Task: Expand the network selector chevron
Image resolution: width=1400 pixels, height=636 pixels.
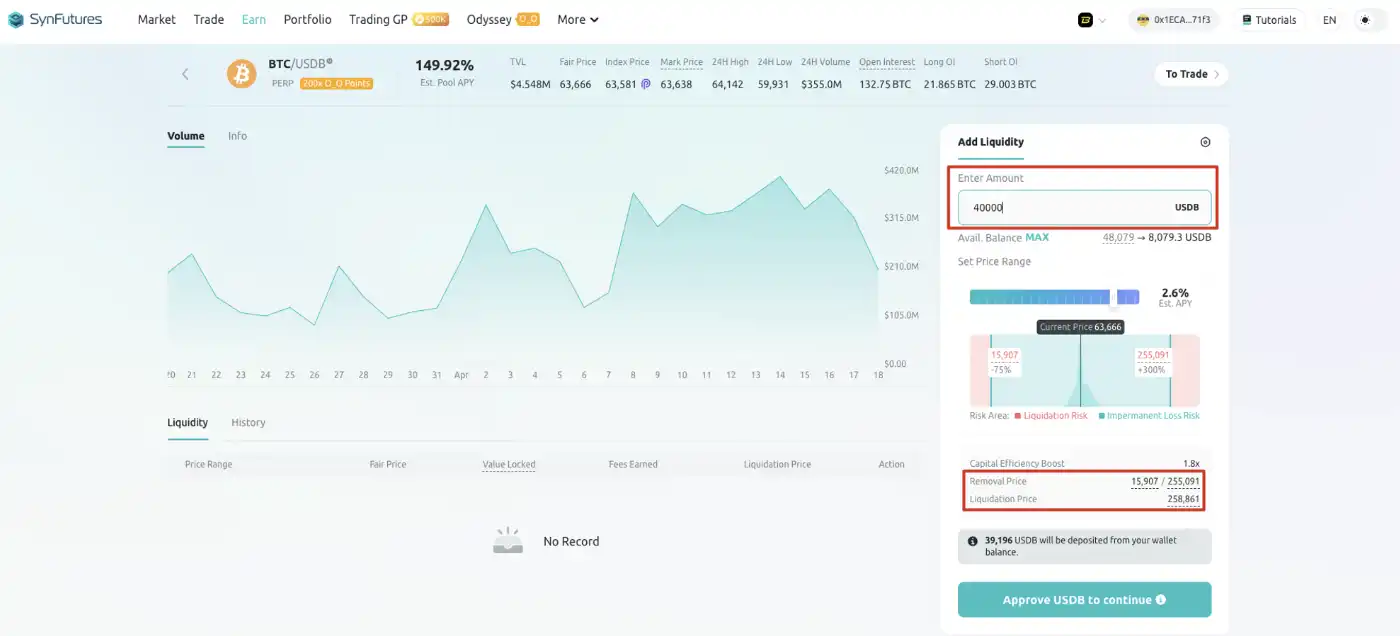Action: [1103, 20]
